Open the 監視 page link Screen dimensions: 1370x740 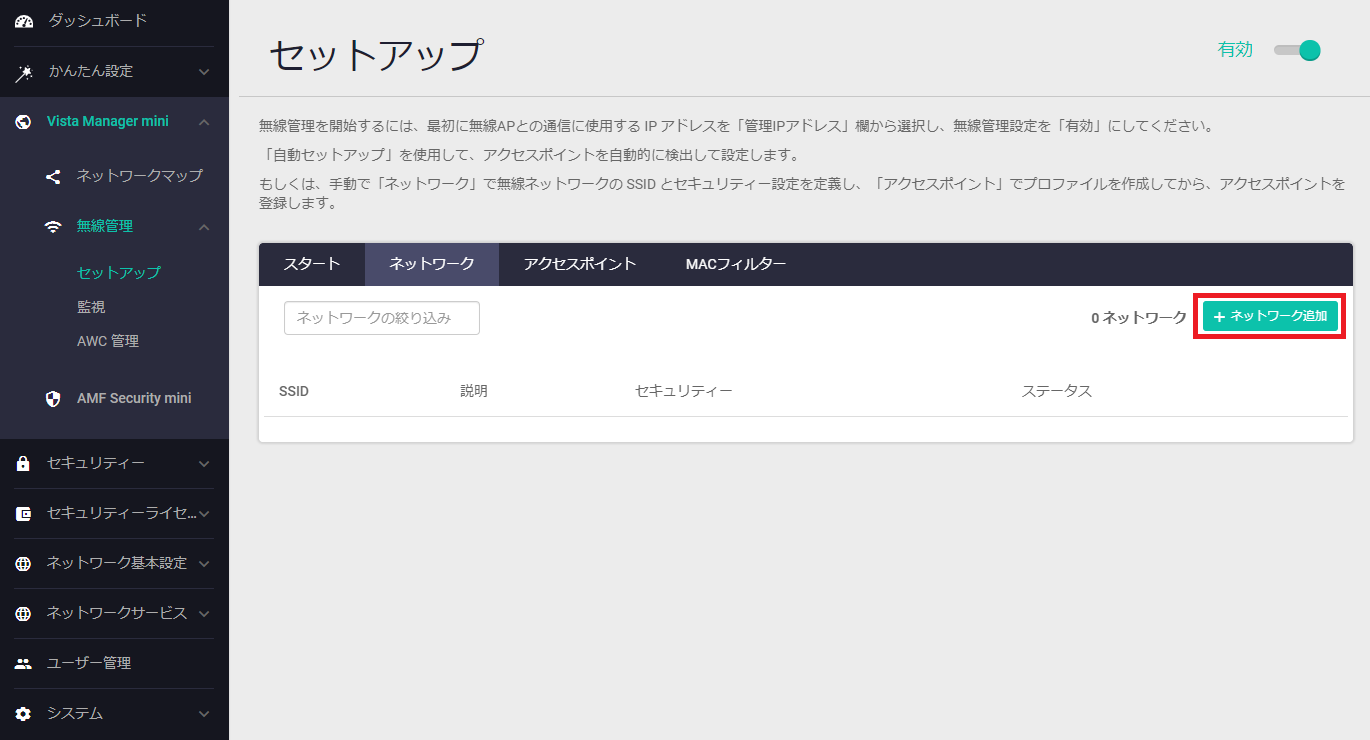point(91,307)
